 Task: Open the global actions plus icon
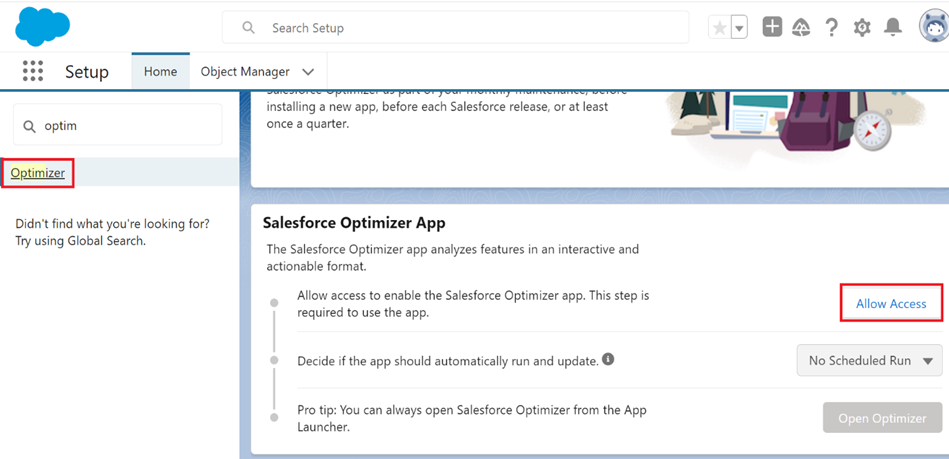772,27
